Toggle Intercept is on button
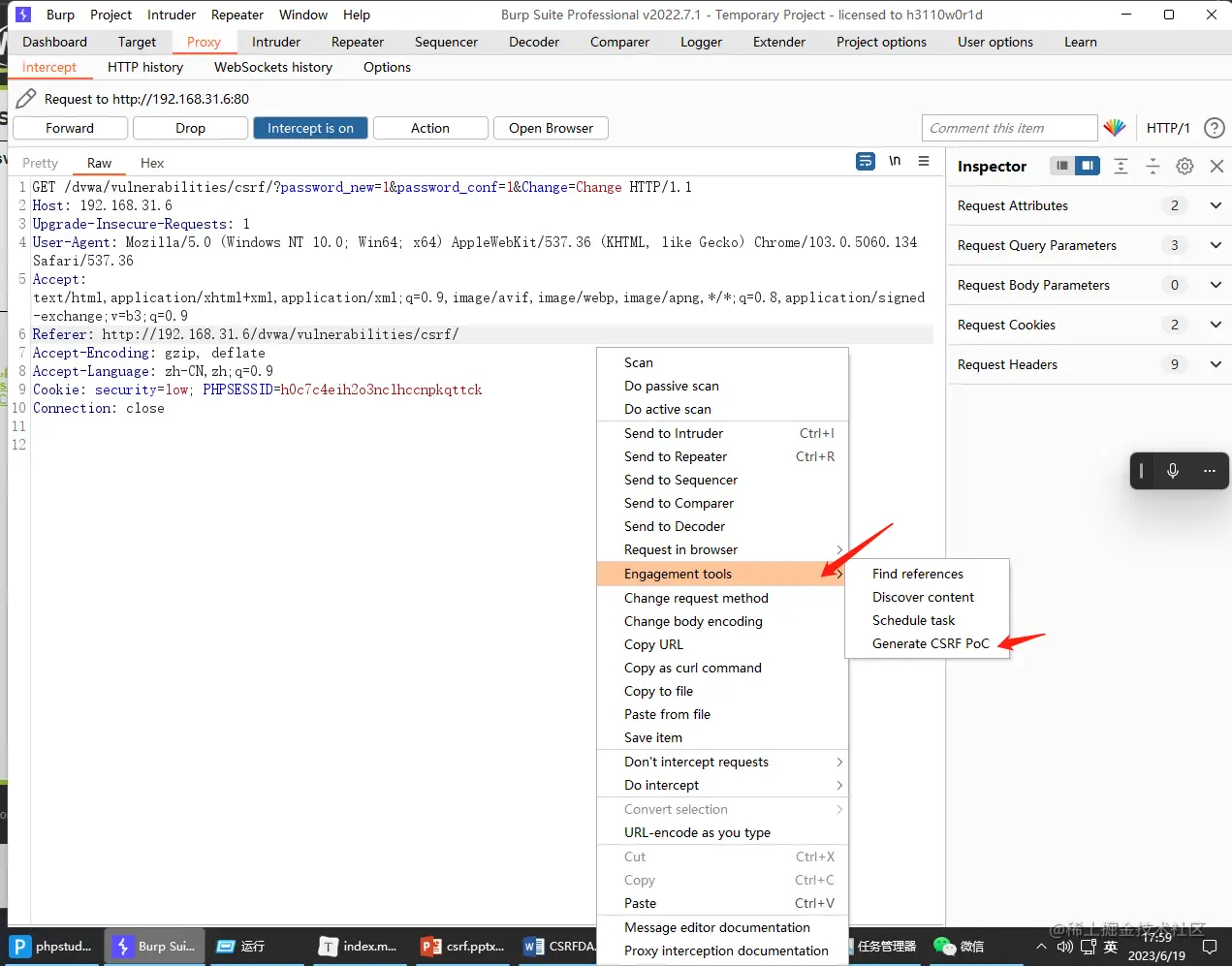1232x966 pixels. coord(310,128)
